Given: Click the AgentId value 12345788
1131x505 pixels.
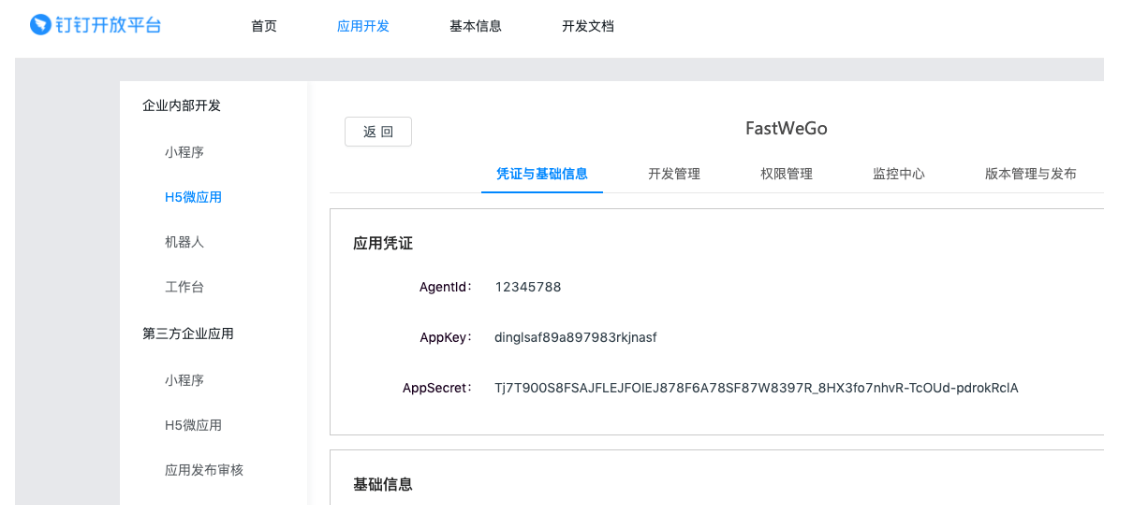Looking at the screenshot, I should [528, 286].
